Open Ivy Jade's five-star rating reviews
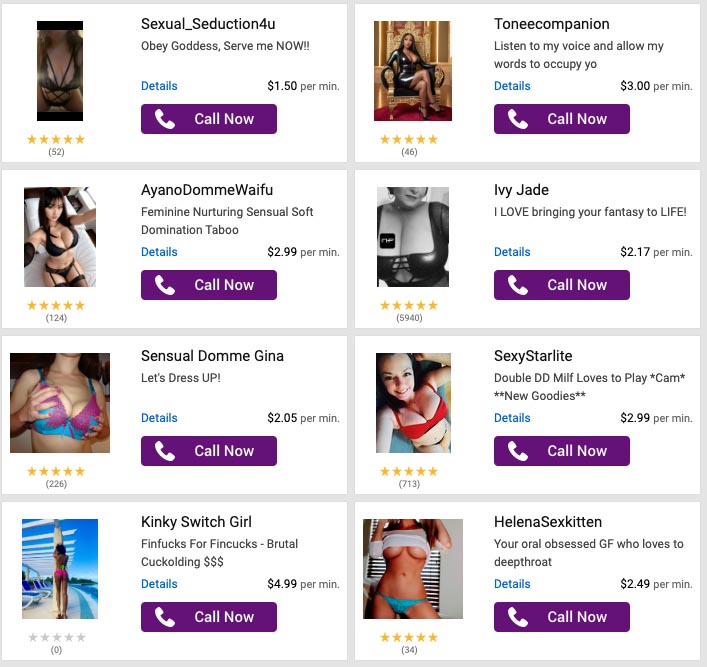The width and height of the screenshot is (707, 667). pyautogui.click(x=408, y=306)
